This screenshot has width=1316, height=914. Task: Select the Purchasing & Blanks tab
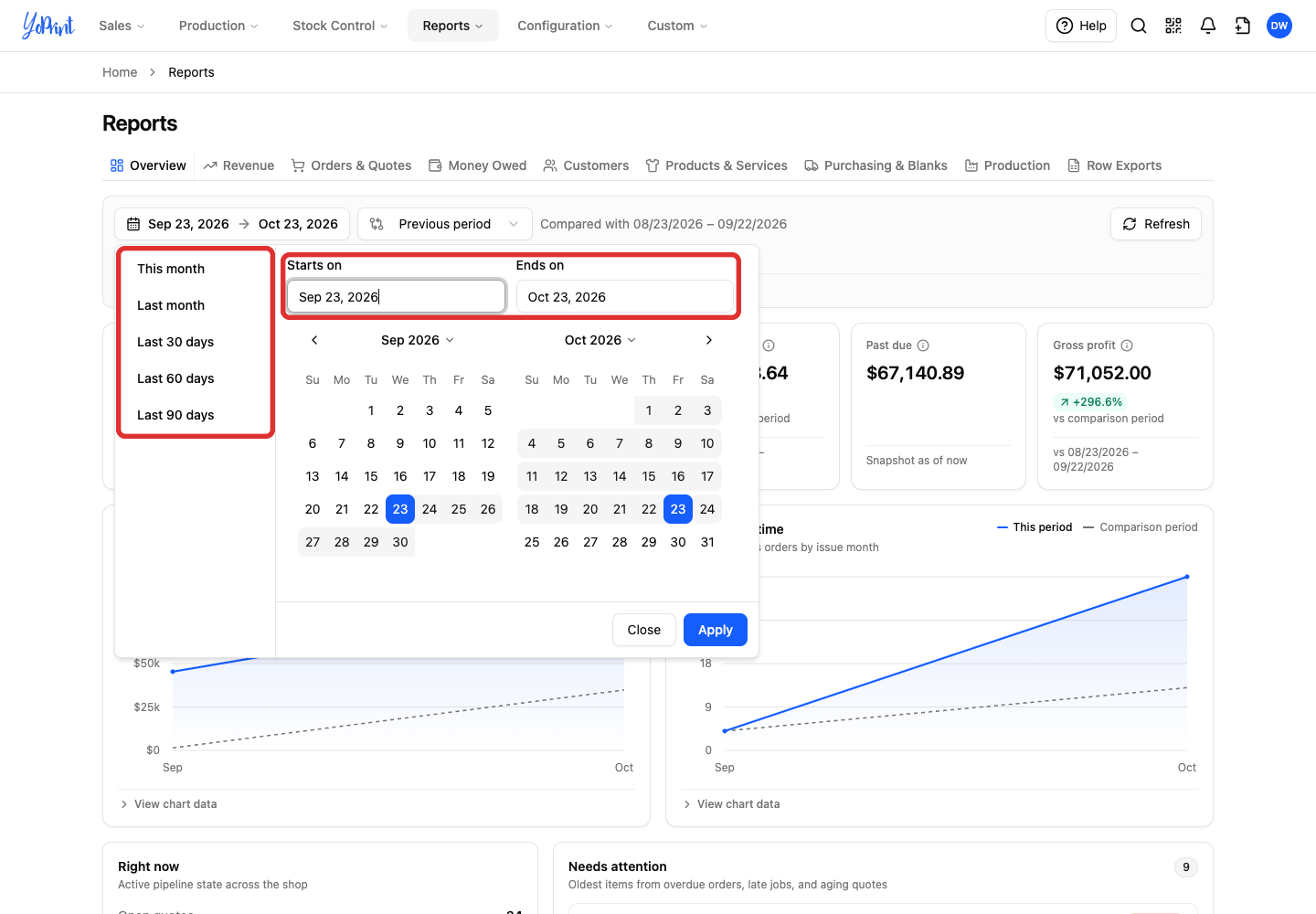[876, 165]
